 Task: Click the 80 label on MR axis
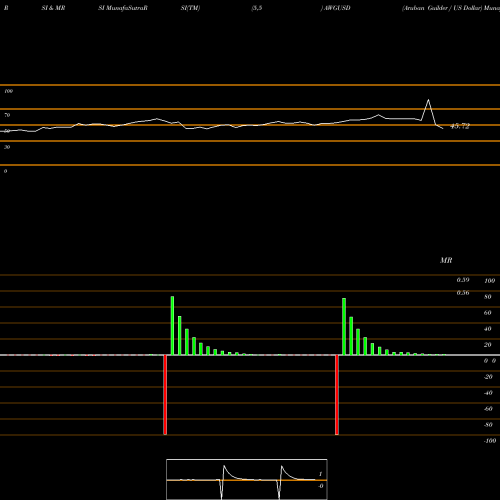488,297
